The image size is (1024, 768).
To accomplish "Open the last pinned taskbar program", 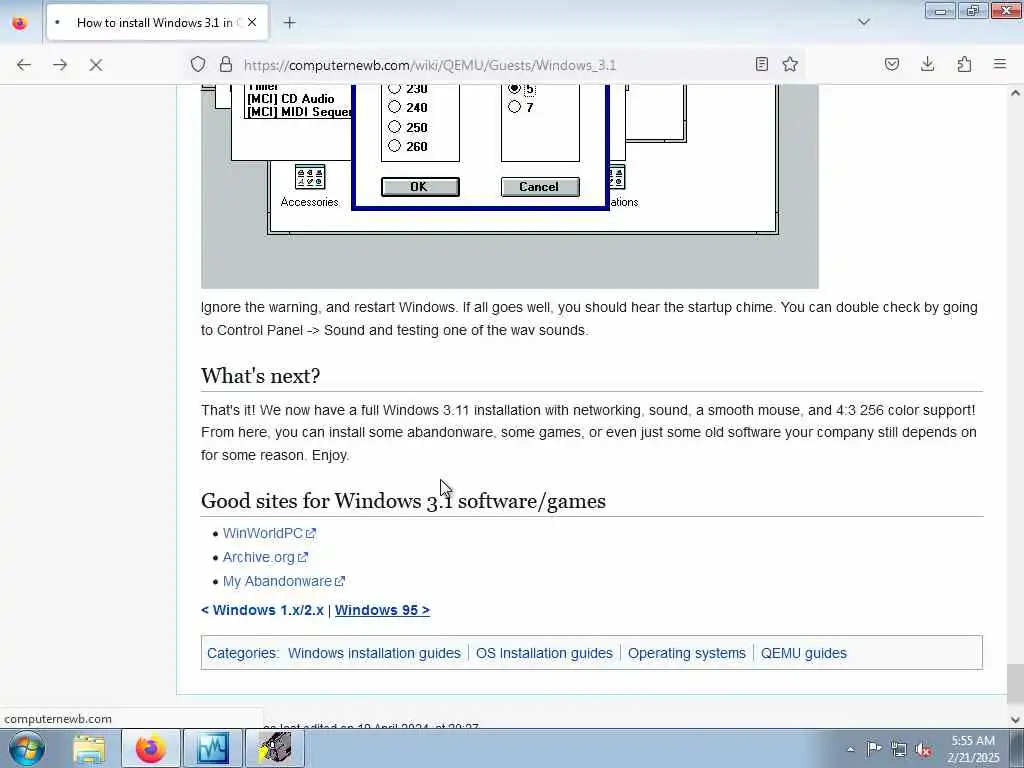I will tap(274, 748).
